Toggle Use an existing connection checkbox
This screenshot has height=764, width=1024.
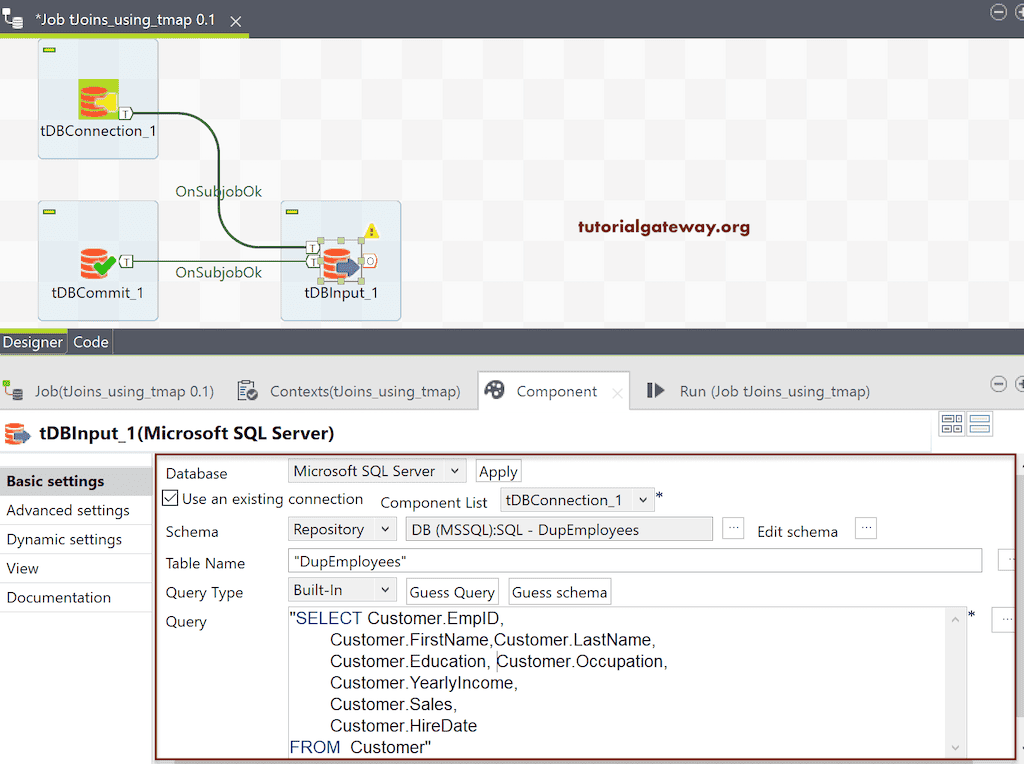[x=171, y=498]
